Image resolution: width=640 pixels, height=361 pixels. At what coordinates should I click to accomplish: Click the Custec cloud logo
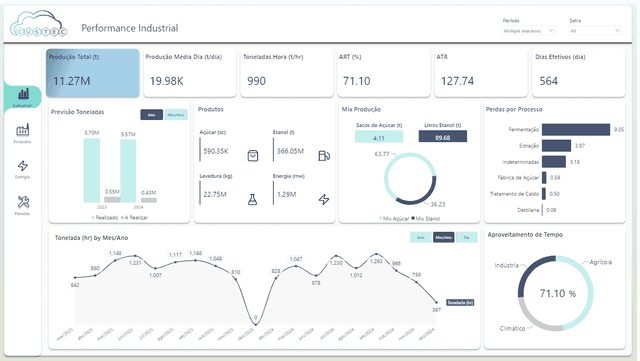38,24
